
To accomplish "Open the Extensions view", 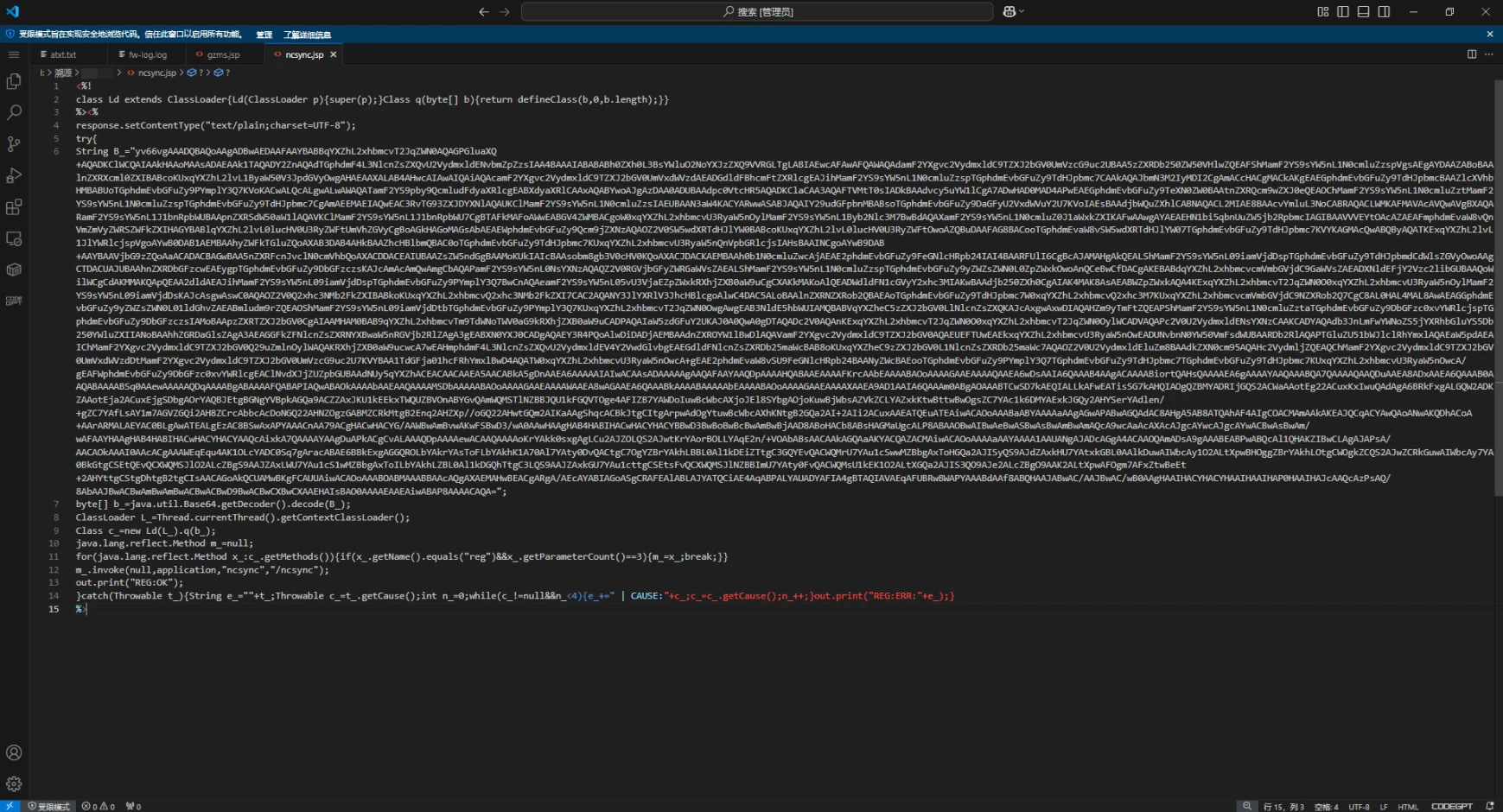I will [x=14, y=207].
